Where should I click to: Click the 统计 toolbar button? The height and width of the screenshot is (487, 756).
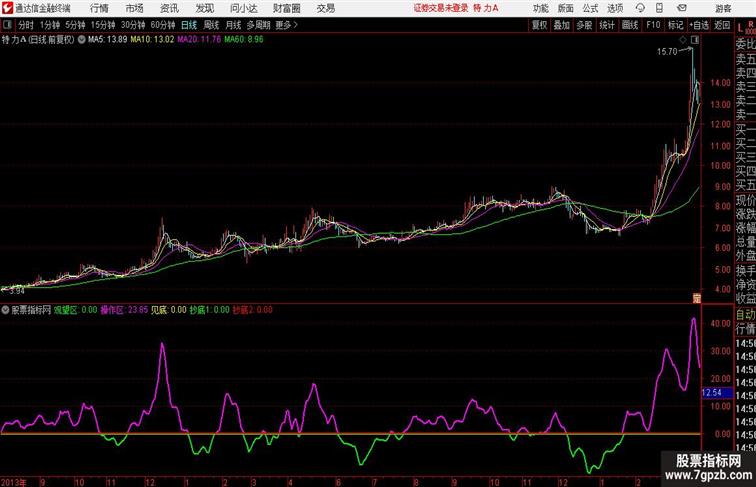click(x=607, y=25)
